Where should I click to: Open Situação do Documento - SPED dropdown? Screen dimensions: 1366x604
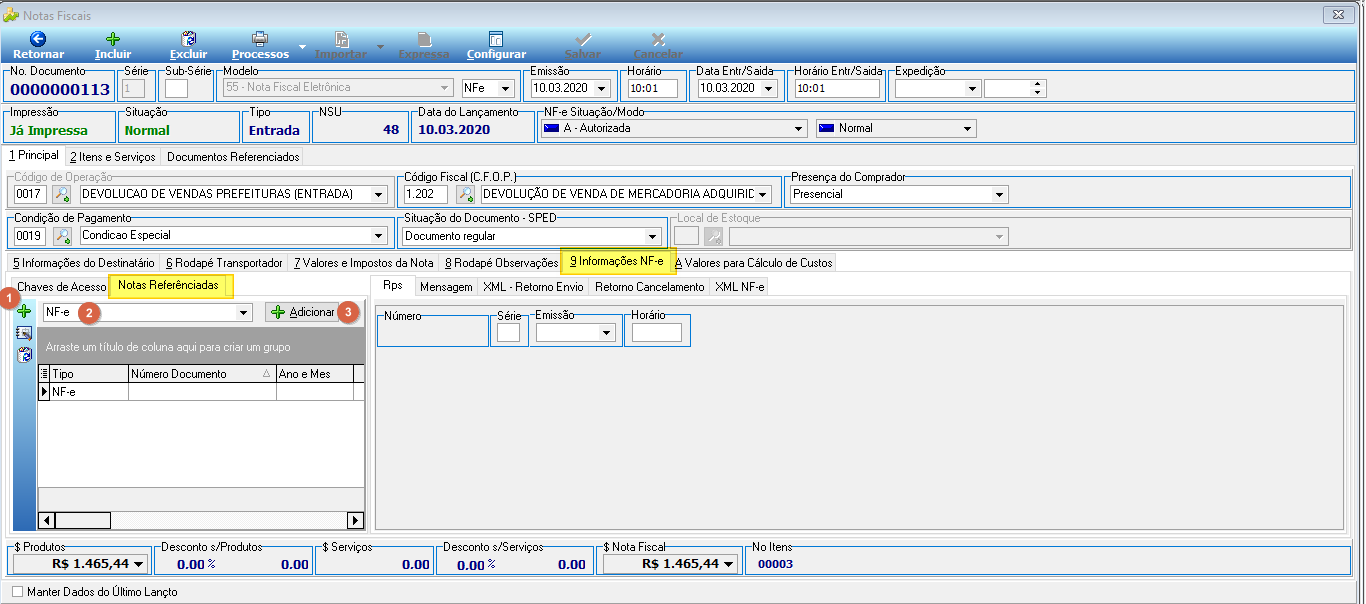pyautogui.click(x=653, y=236)
